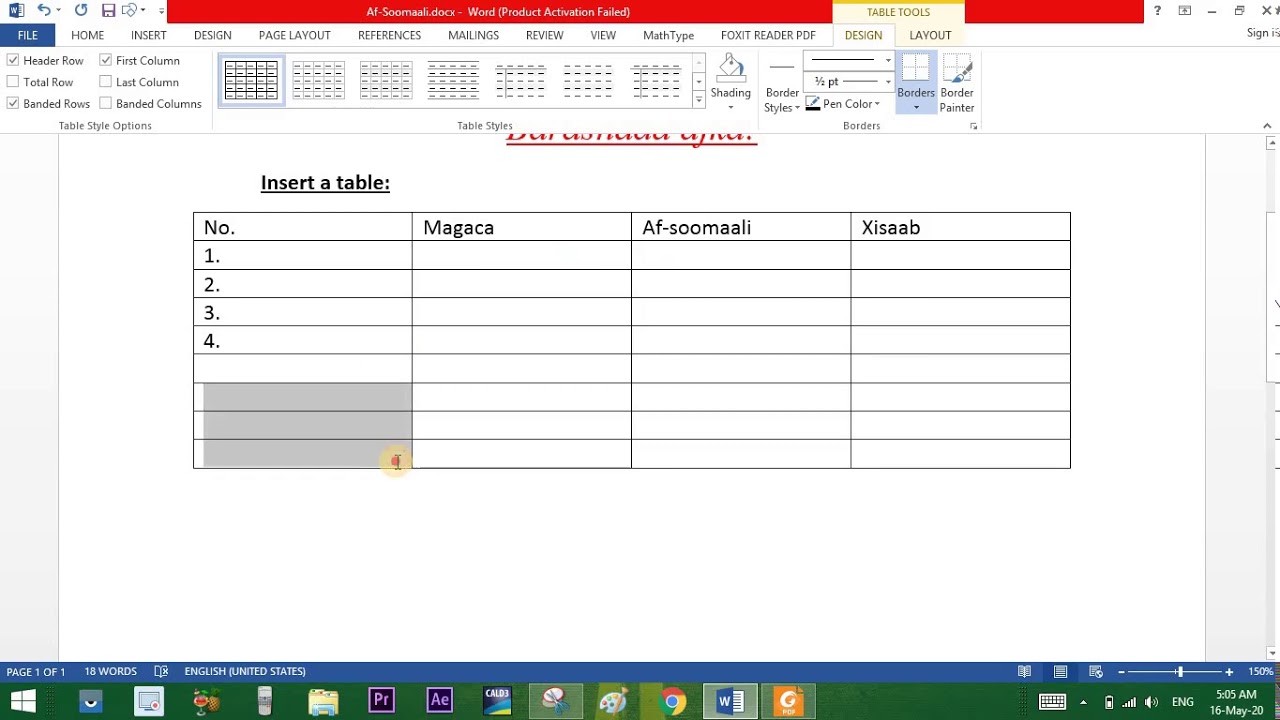Select the second table style thumbnail

pyautogui.click(x=319, y=80)
